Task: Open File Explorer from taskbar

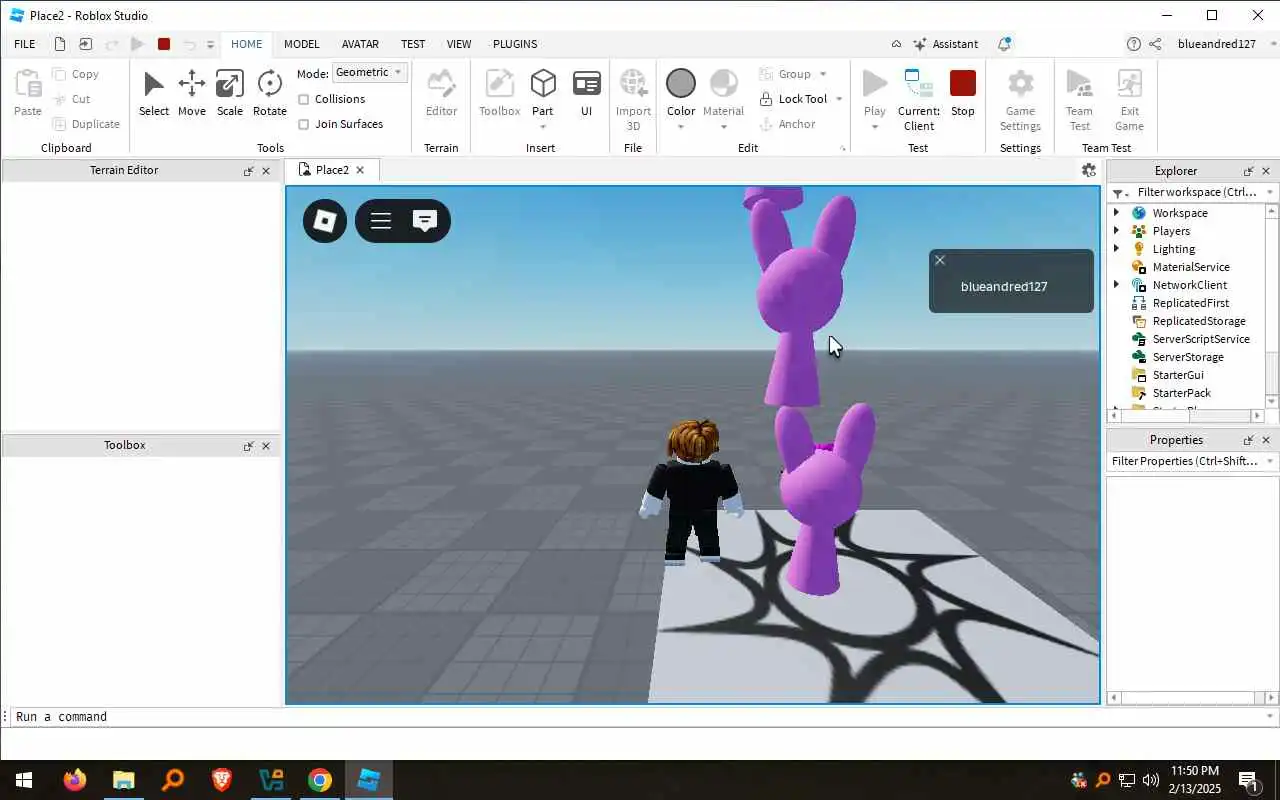Action: coord(123,780)
